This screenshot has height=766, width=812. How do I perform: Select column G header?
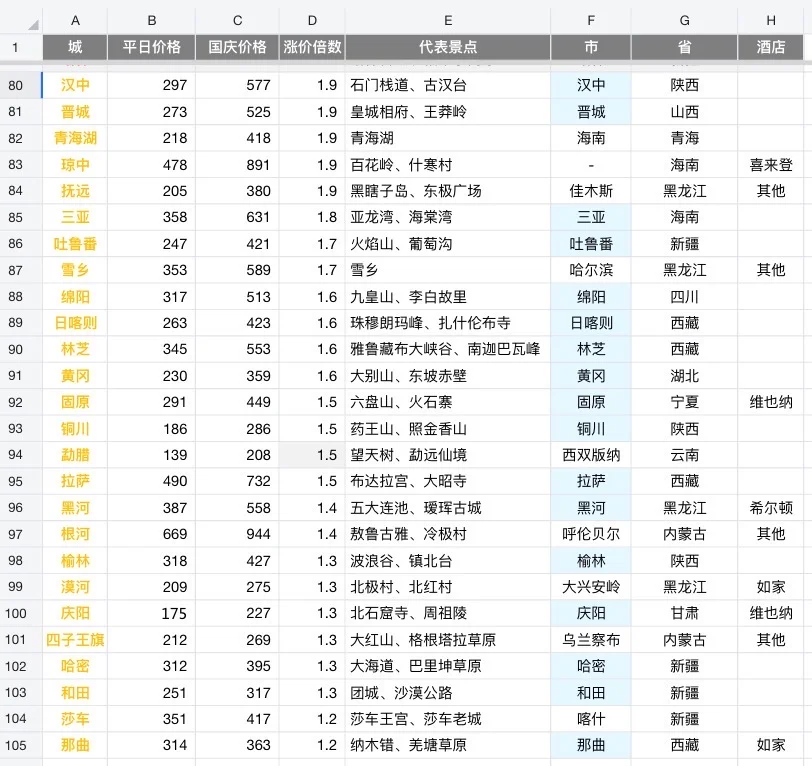tap(685, 20)
